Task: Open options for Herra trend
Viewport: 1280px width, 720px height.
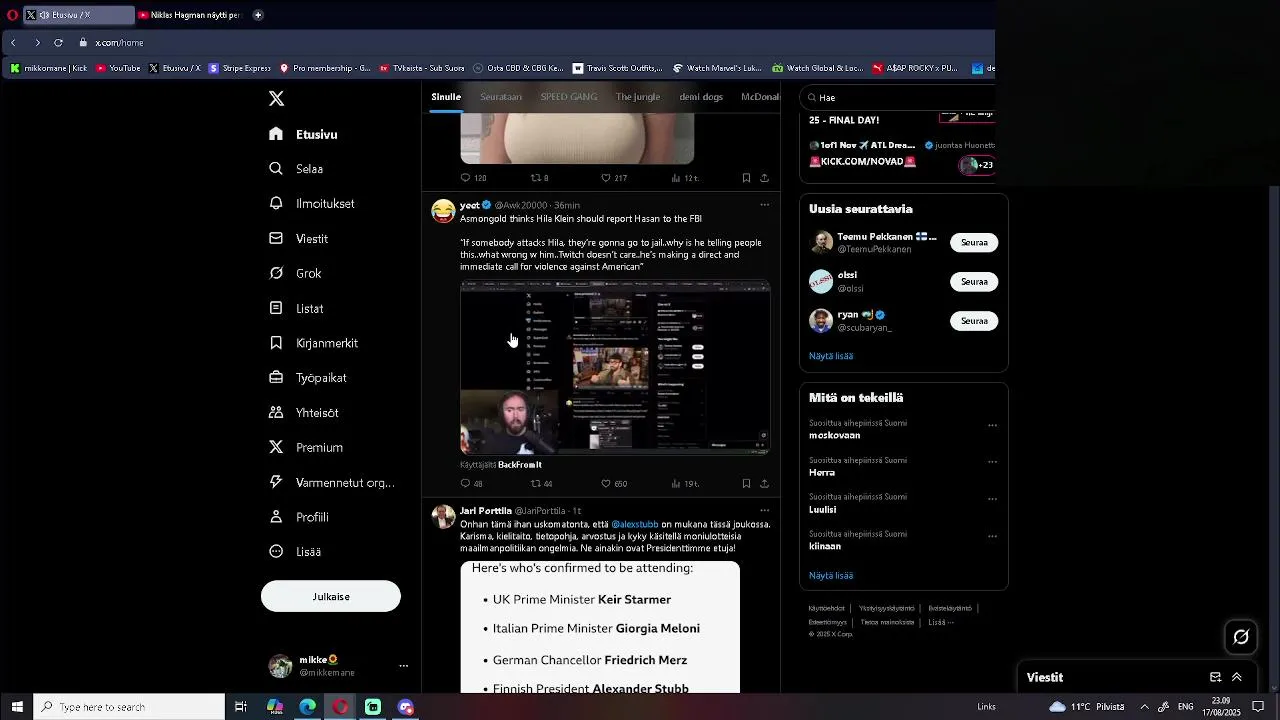Action: point(992,462)
